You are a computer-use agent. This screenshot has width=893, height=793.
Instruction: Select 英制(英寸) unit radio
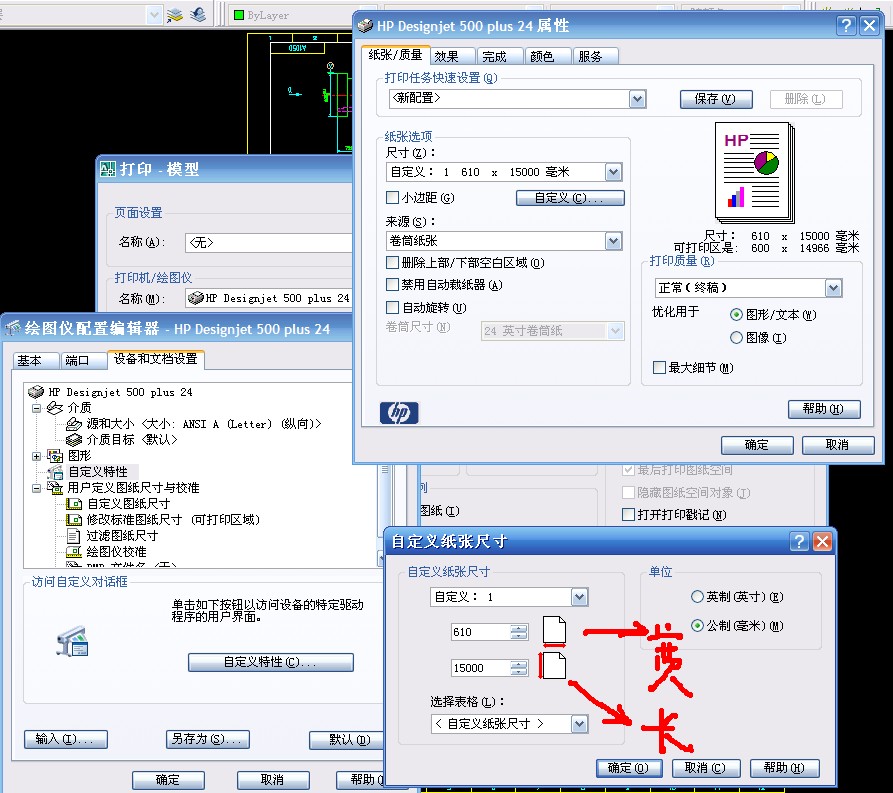pyautogui.click(x=697, y=596)
